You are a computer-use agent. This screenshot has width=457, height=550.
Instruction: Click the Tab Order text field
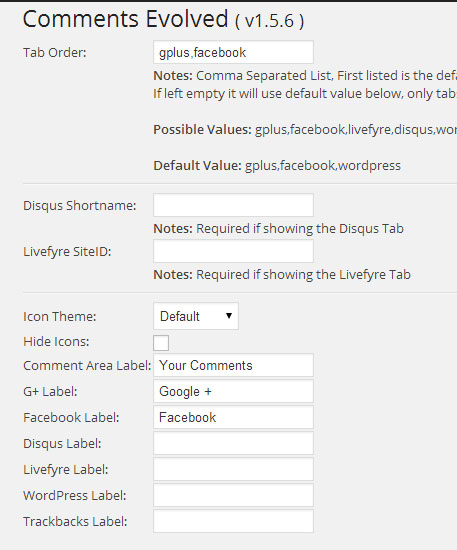click(x=233, y=52)
